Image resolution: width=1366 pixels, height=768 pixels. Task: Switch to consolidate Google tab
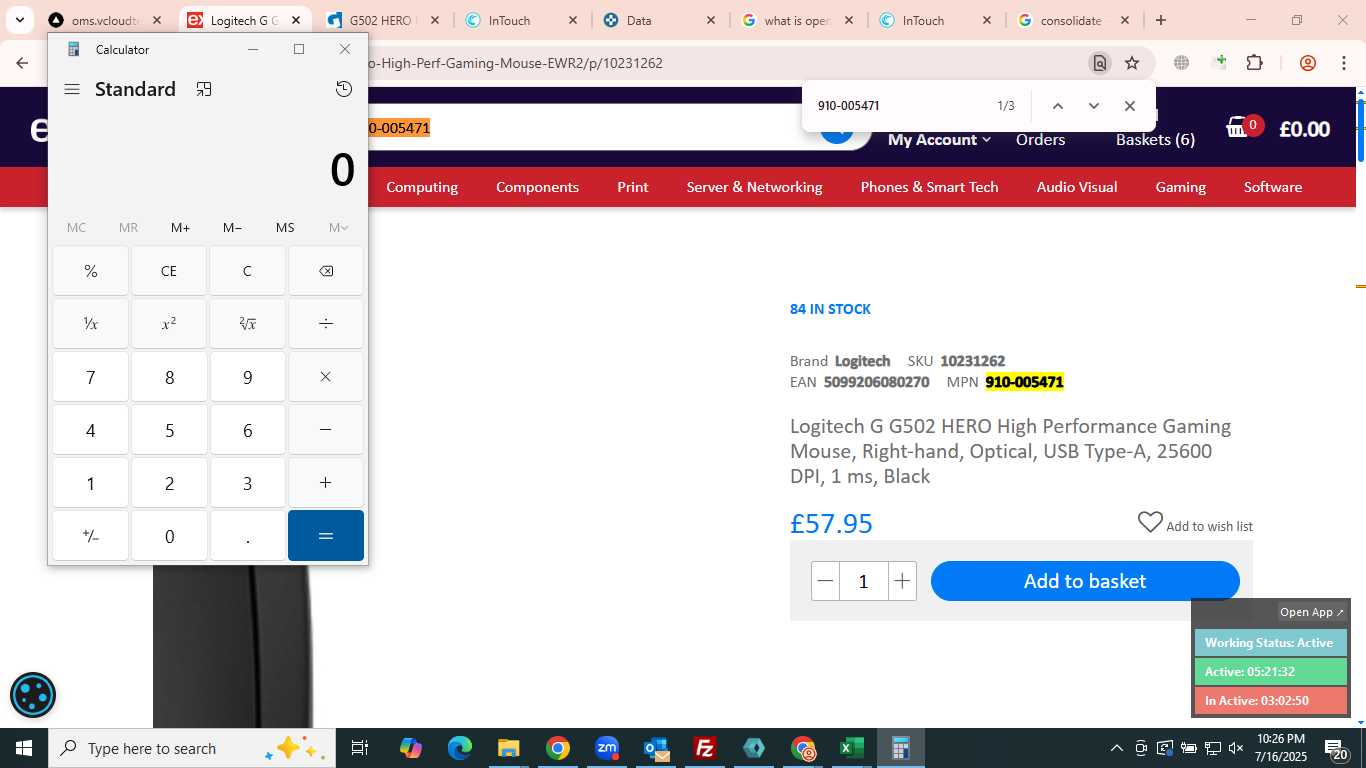1073,20
